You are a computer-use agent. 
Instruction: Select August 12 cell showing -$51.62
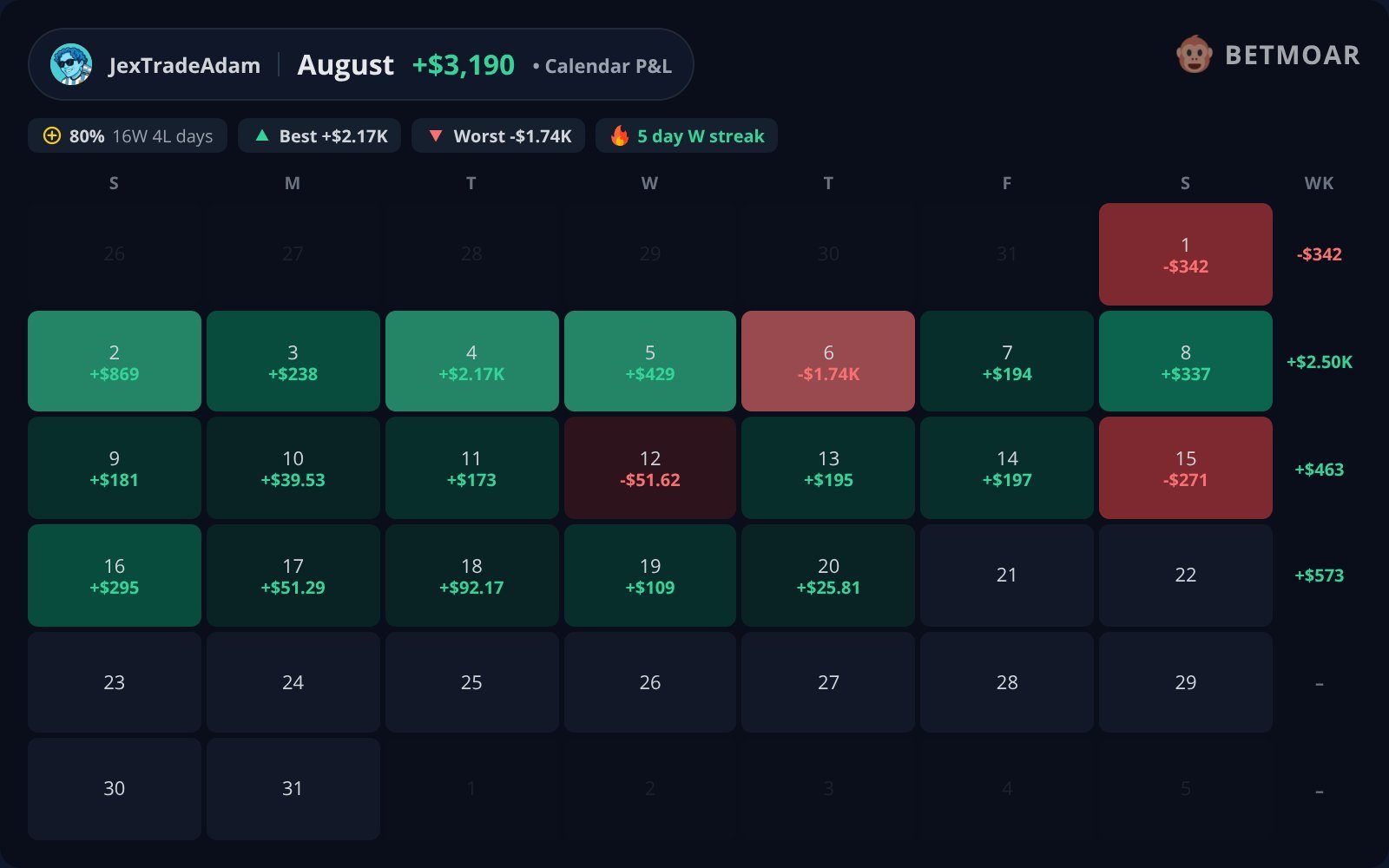tap(650, 469)
